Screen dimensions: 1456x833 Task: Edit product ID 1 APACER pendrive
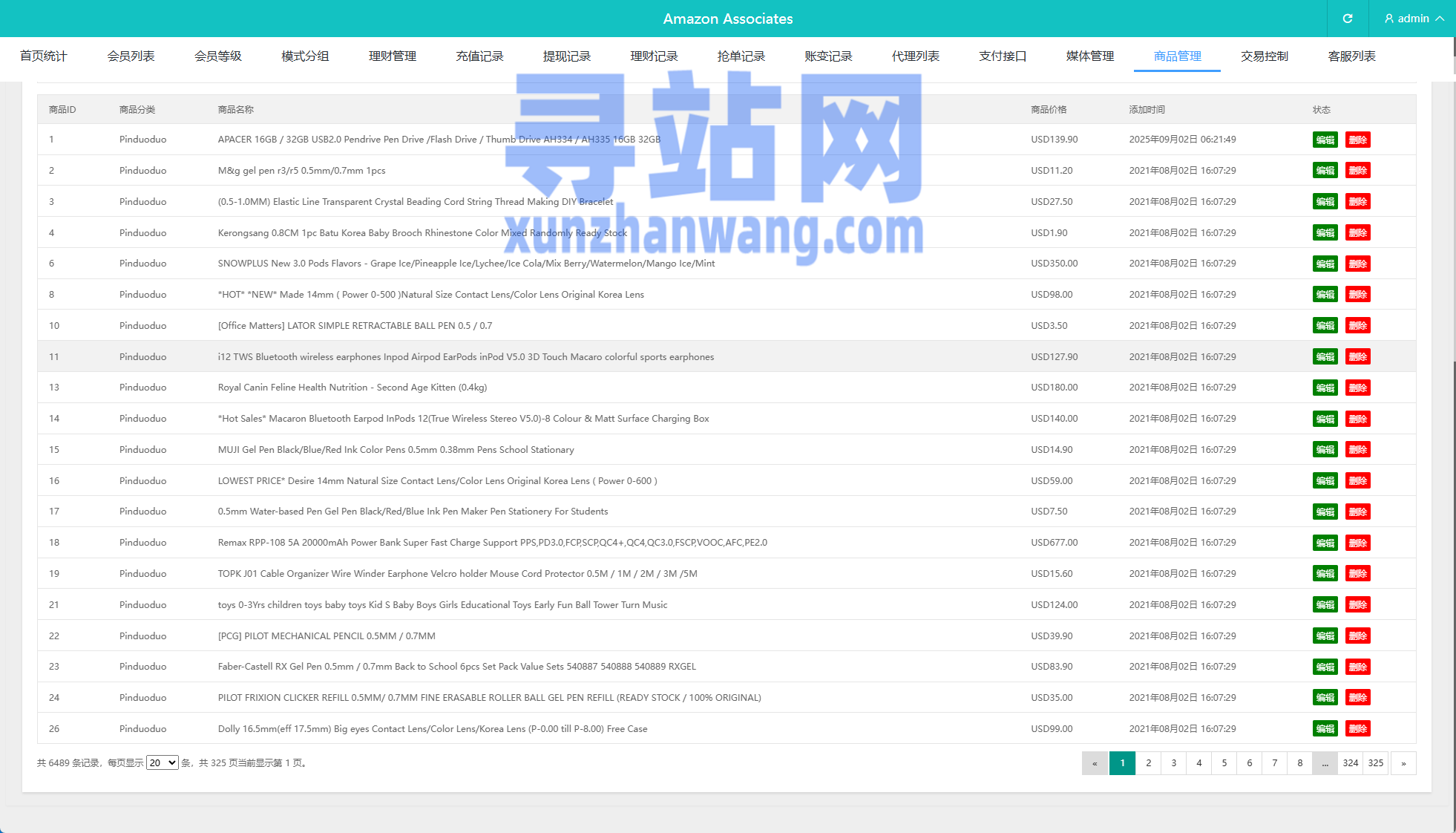[x=1325, y=140]
